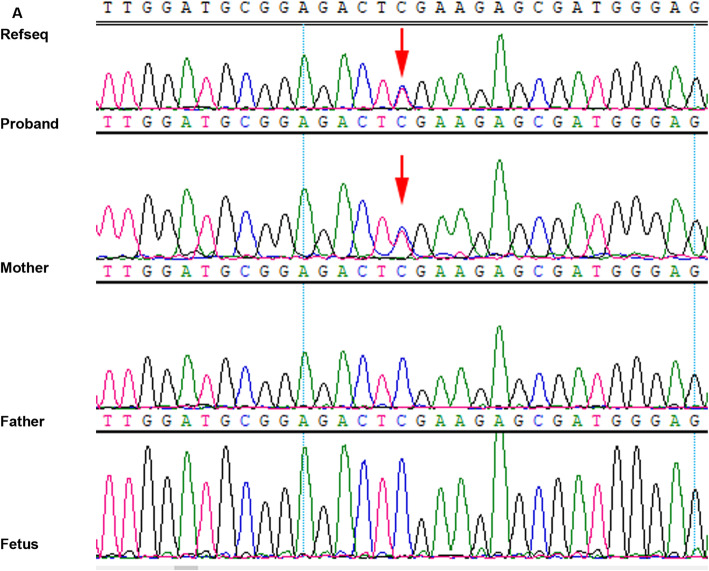This screenshot has height=571, width=709.
Task: Click the Refseq row label
Action: (x=24, y=34)
